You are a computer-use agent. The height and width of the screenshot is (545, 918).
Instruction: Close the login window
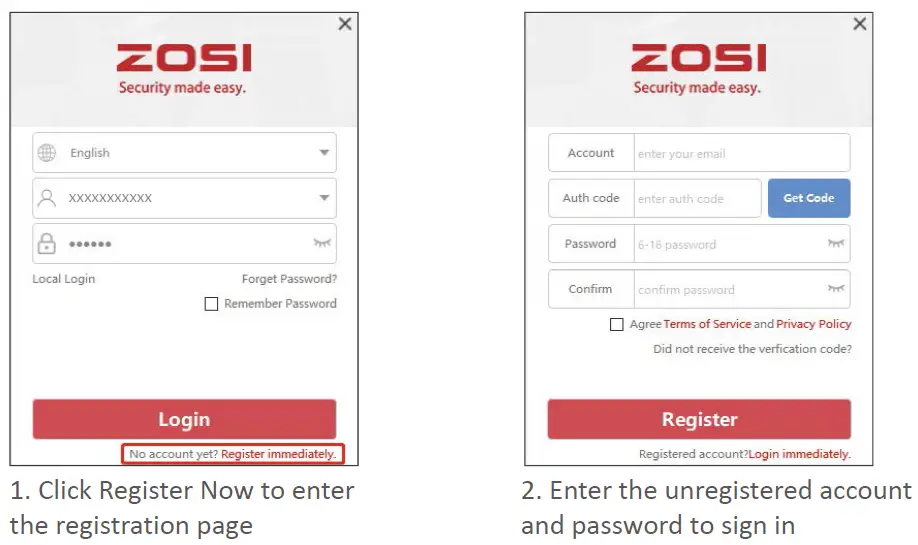point(345,24)
